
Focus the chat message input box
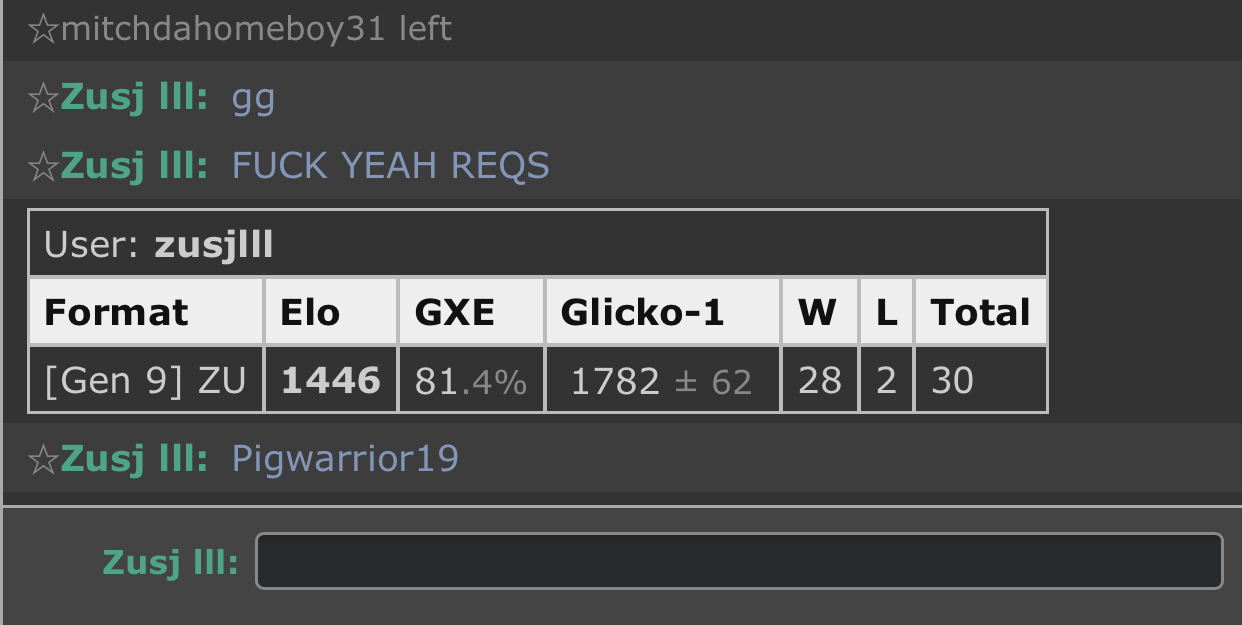point(739,561)
